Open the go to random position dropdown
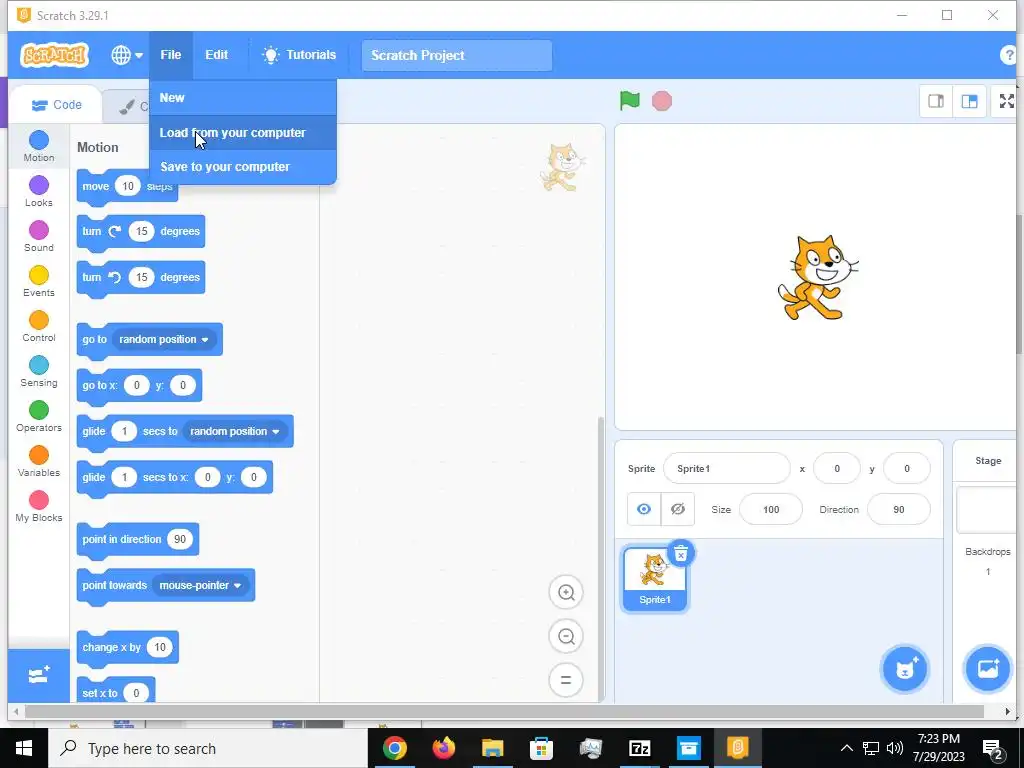 pyautogui.click(x=164, y=340)
